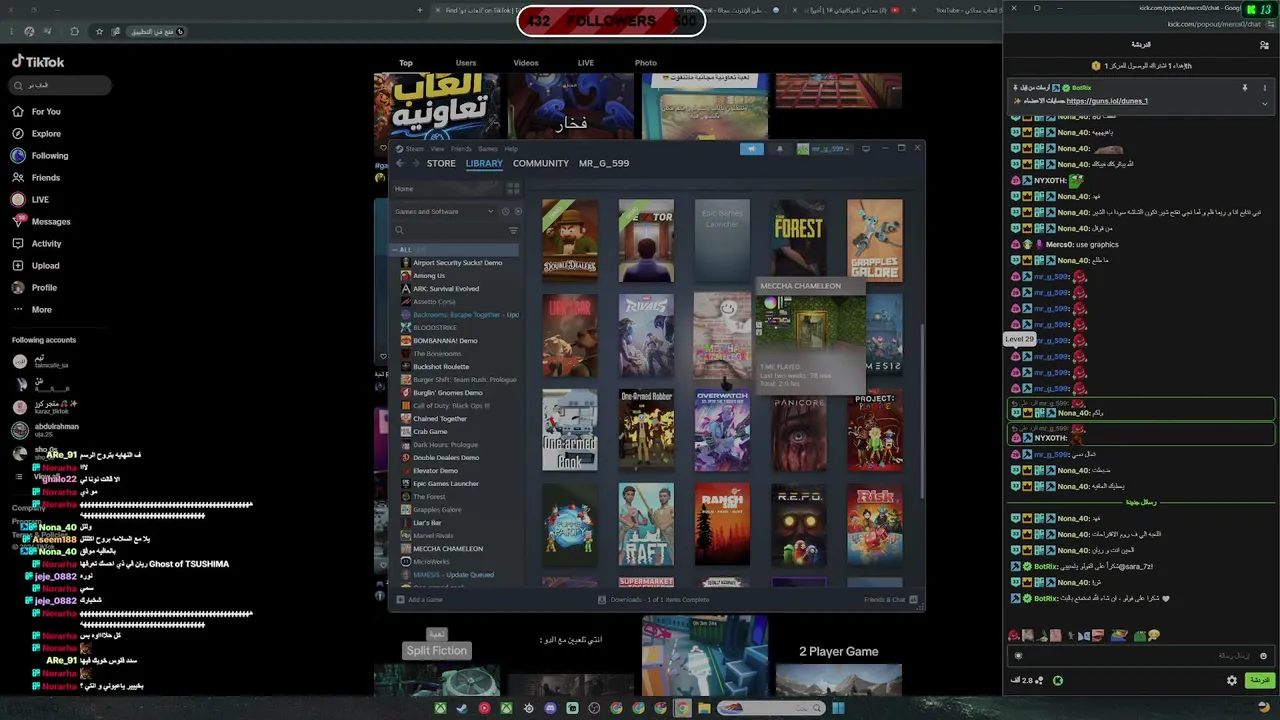This screenshot has width=1280, height=720.
Task: Open Steam library advanced filter icon
Action: [x=513, y=230]
